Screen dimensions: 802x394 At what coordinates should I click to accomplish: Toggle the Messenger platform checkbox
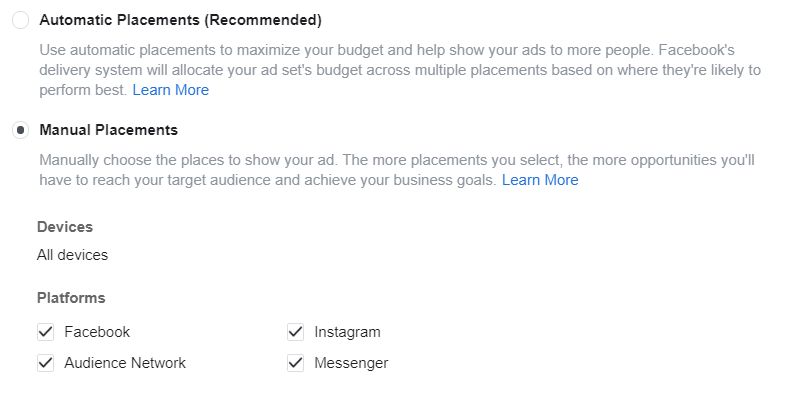(296, 363)
